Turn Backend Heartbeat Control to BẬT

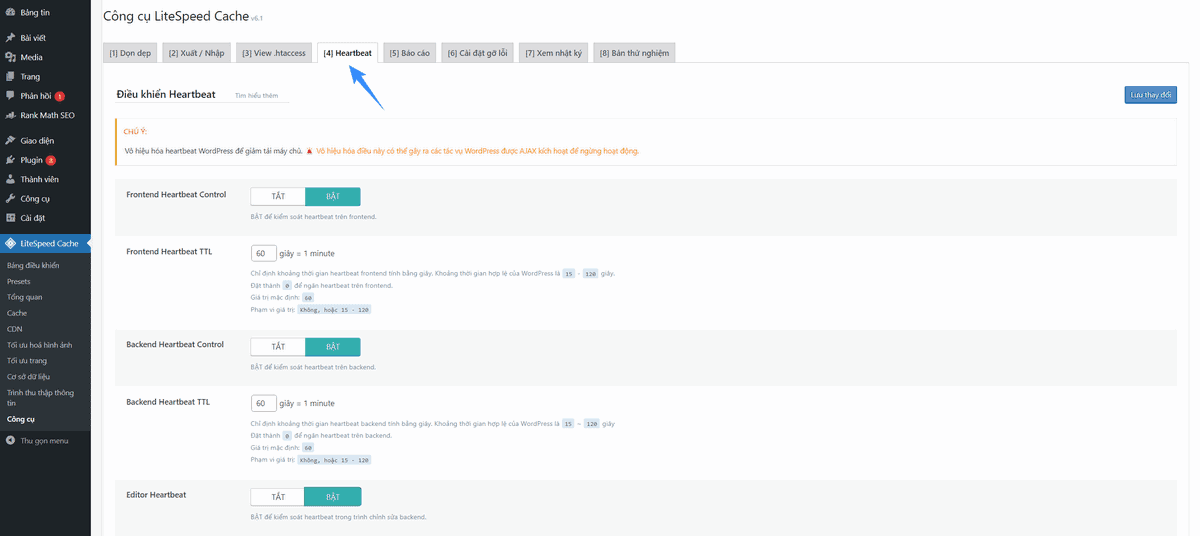[333, 347]
